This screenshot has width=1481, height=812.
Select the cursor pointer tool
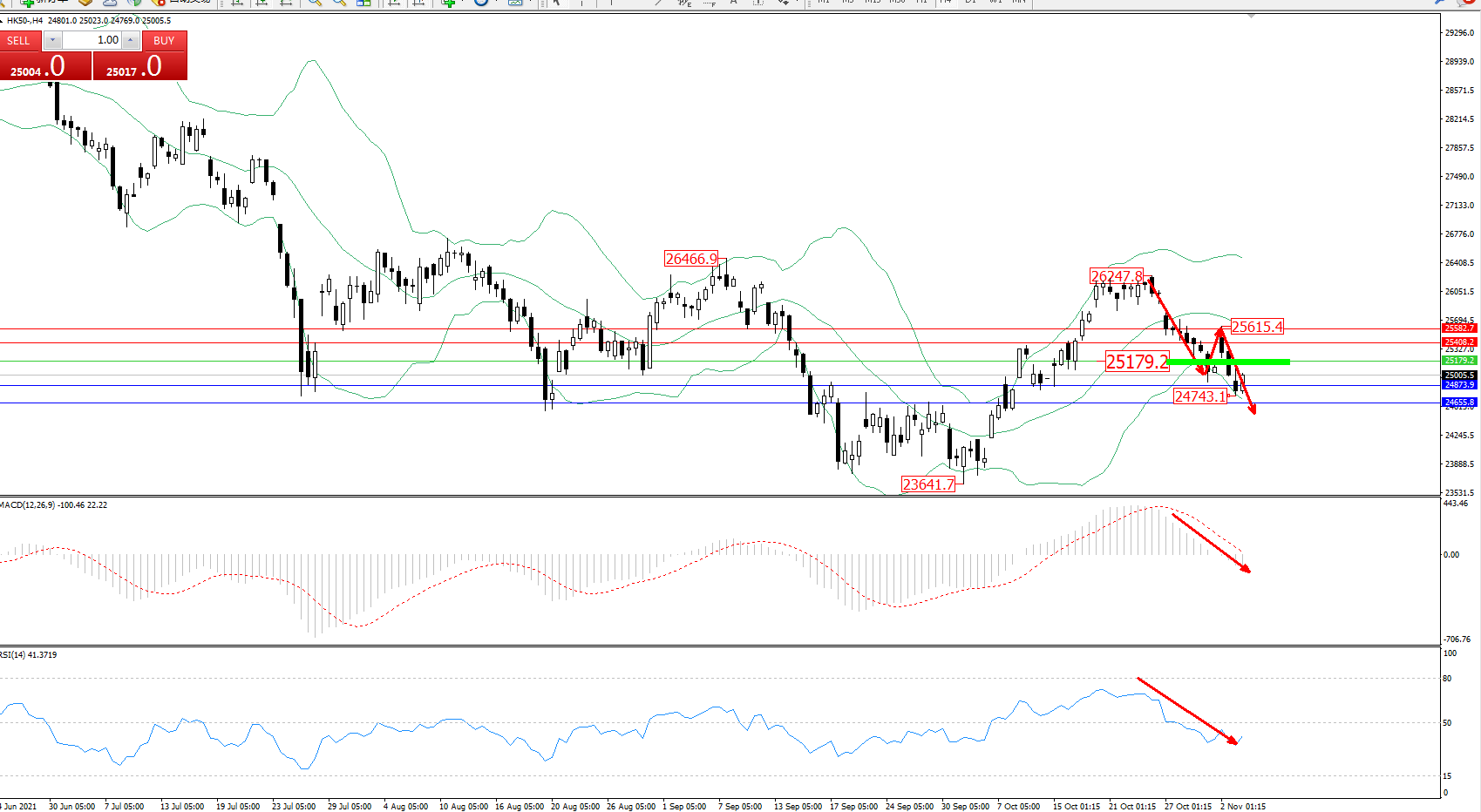point(555,3)
